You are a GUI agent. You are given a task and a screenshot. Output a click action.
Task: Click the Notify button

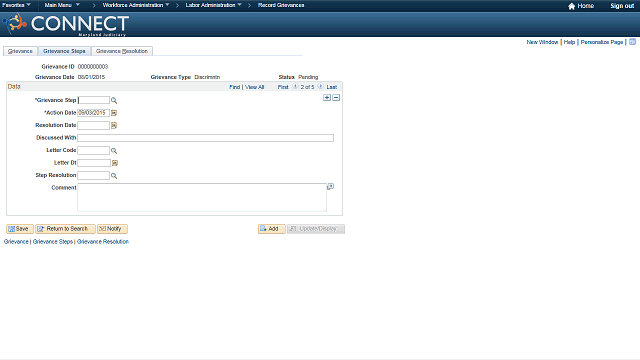pos(112,229)
